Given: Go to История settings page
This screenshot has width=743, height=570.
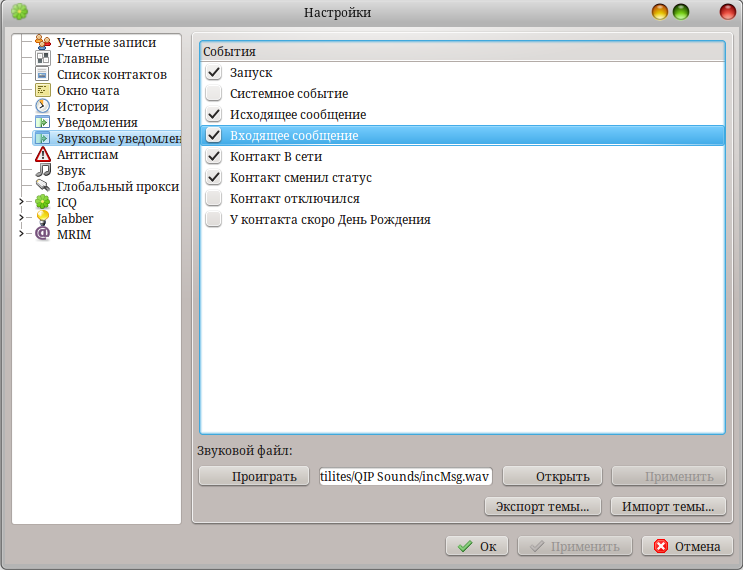Looking at the screenshot, I should [x=83, y=107].
